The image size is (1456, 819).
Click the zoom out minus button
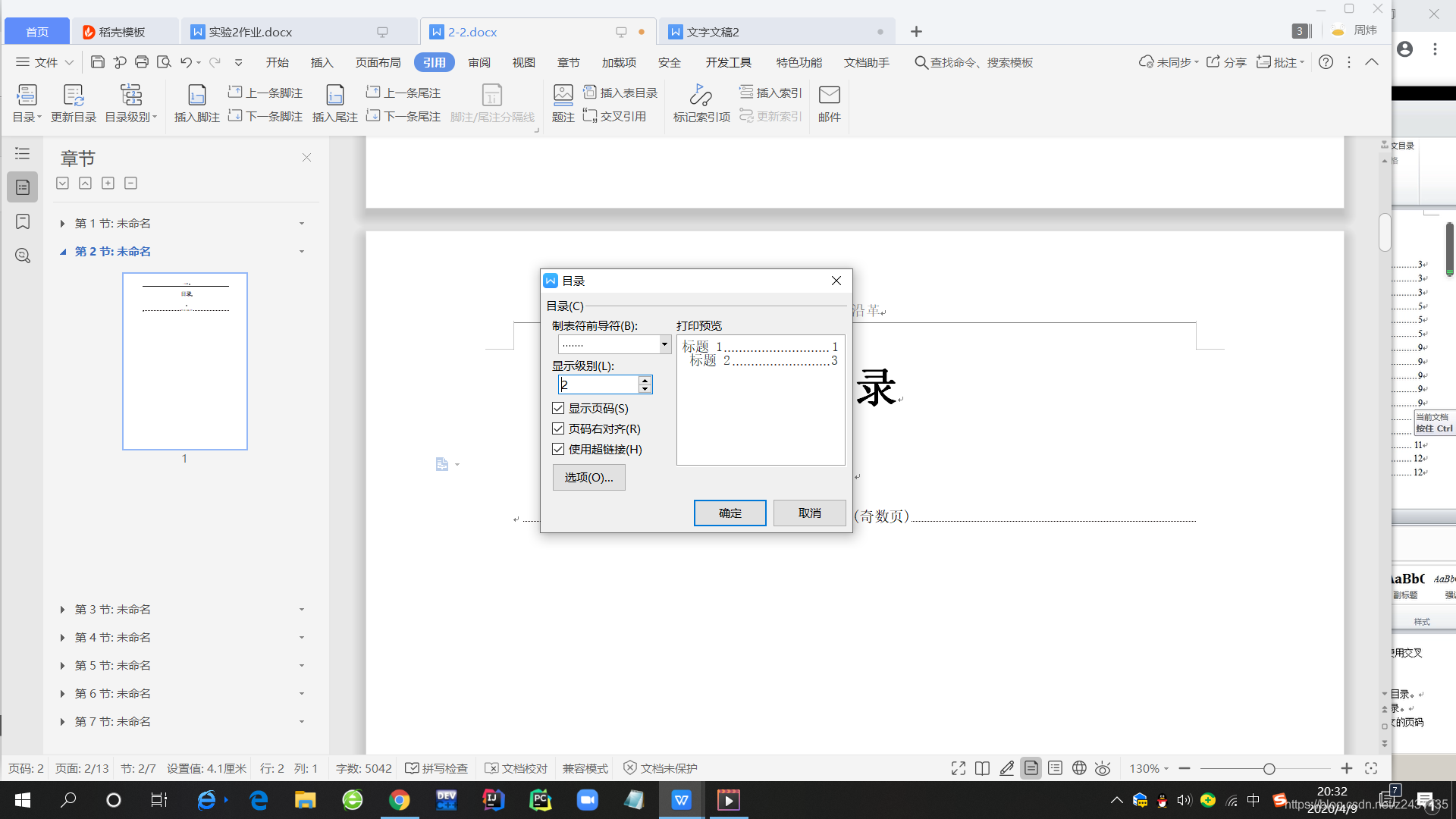tap(1185, 768)
